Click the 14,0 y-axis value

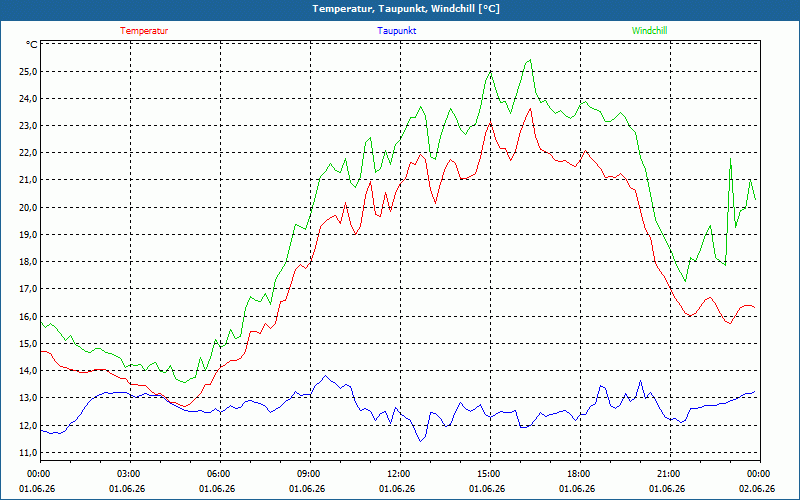point(28,371)
